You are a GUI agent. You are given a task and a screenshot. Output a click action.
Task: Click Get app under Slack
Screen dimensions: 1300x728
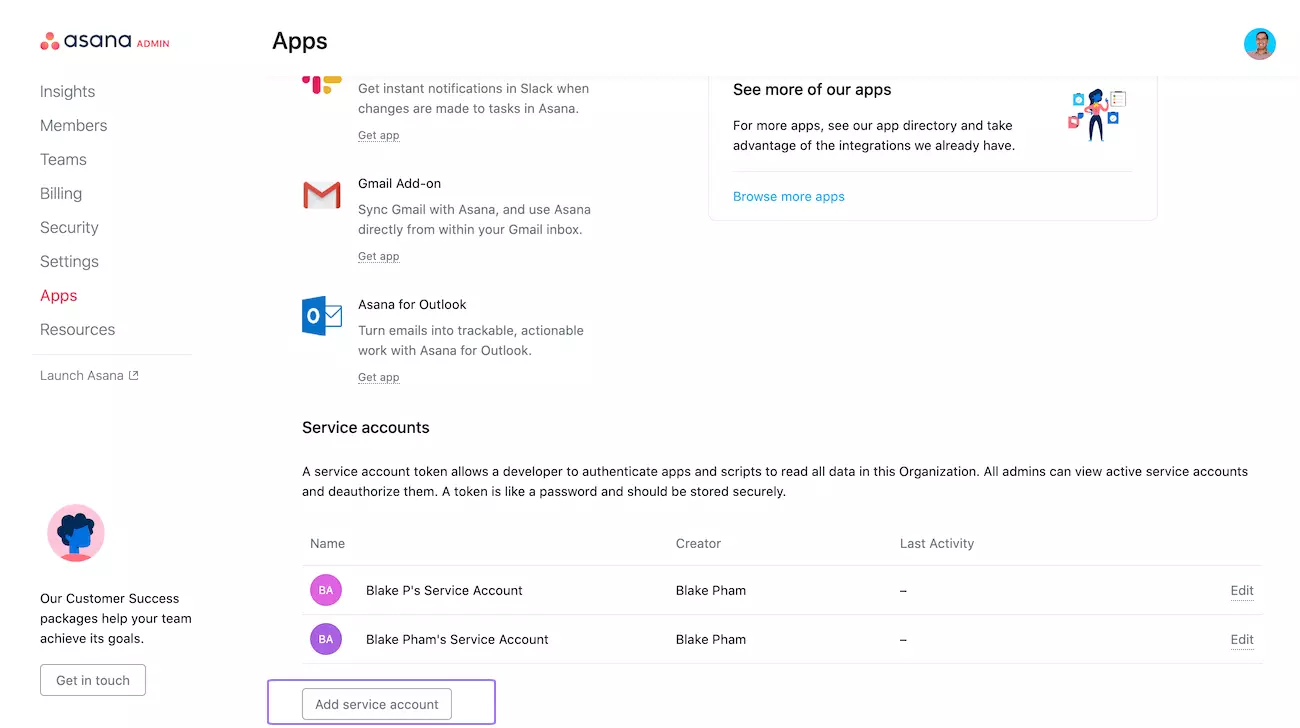pos(378,135)
